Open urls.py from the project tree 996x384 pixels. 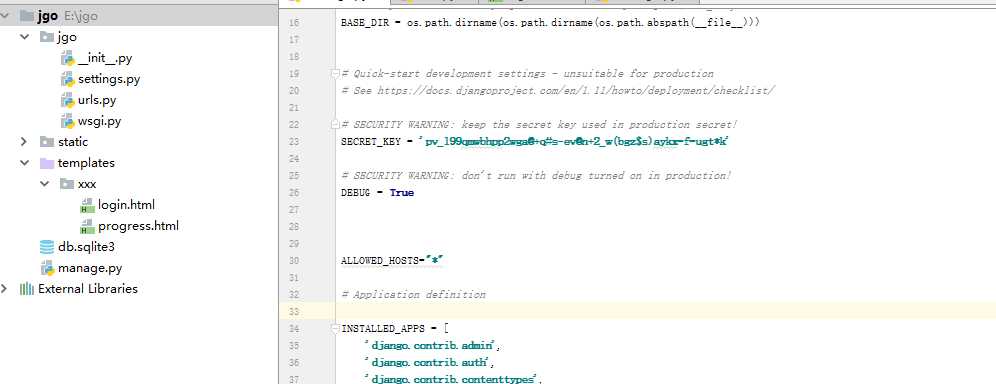[x=97, y=100]
